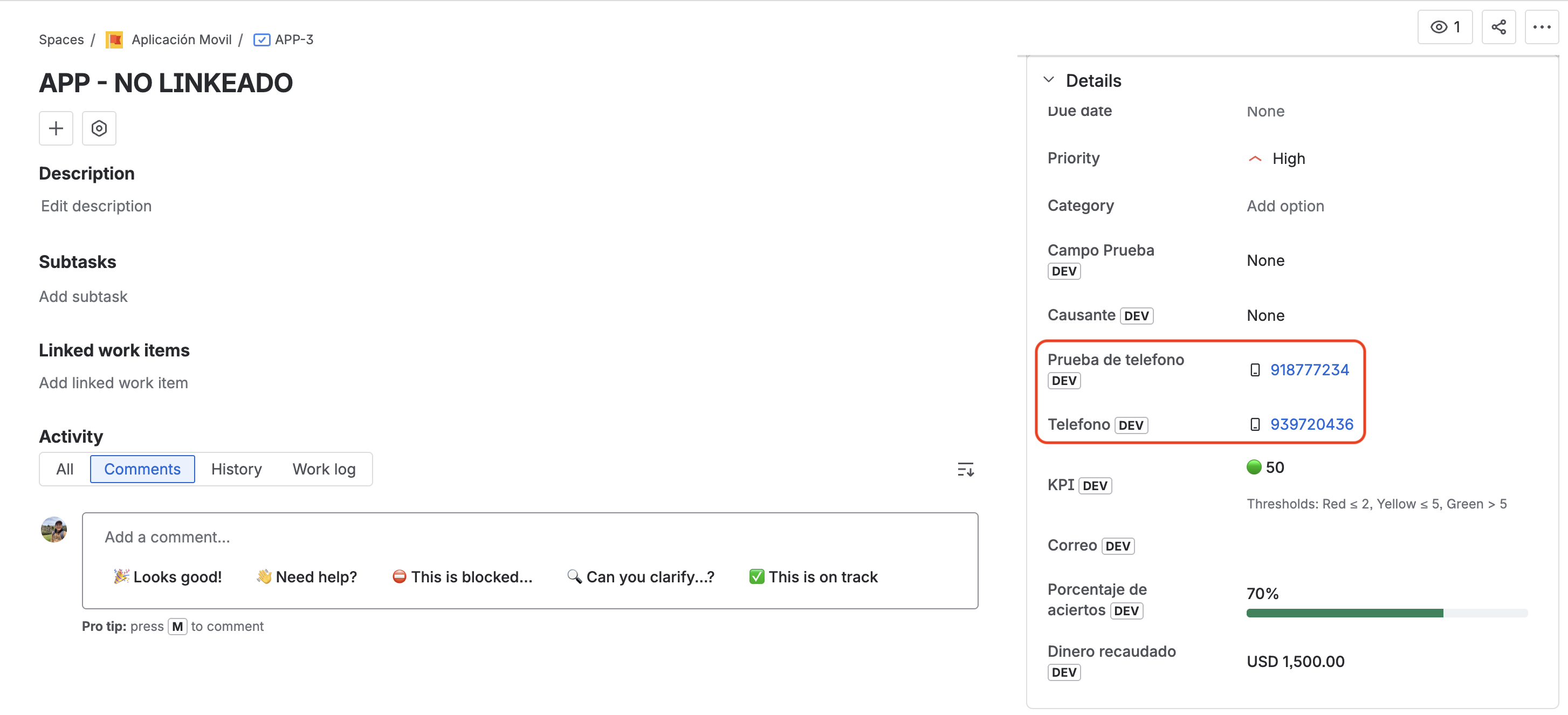Open the Category Add option field
The height and width of the screenshot is (715, 1568).
tap(1285, 207)
